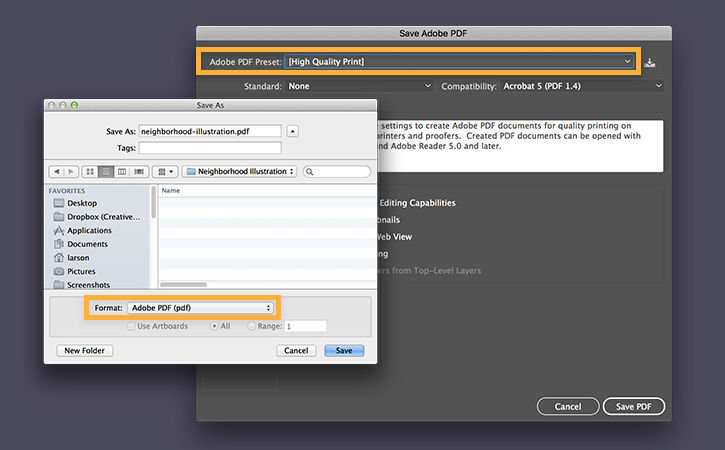725x450 pixels.
Task: Select Desktop in Favorites sidebar
Action: pyautogui.click(x=82, y=203)
